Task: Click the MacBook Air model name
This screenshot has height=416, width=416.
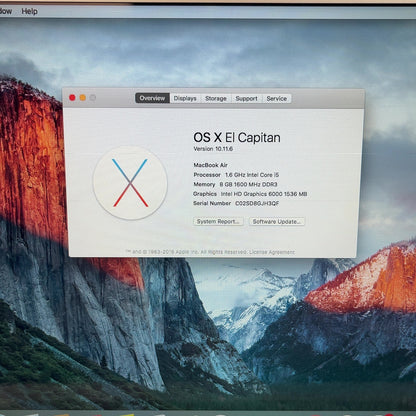Action: tap(210, 165)
